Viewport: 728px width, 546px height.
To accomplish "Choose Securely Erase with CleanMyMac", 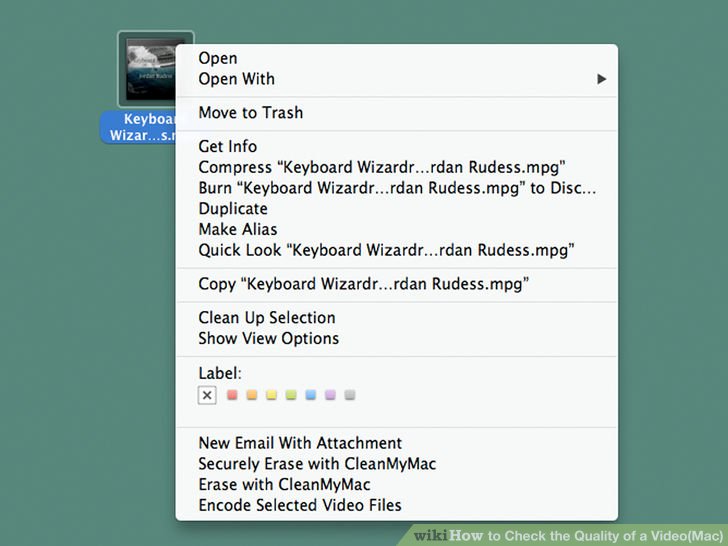I will coord(397,464).
